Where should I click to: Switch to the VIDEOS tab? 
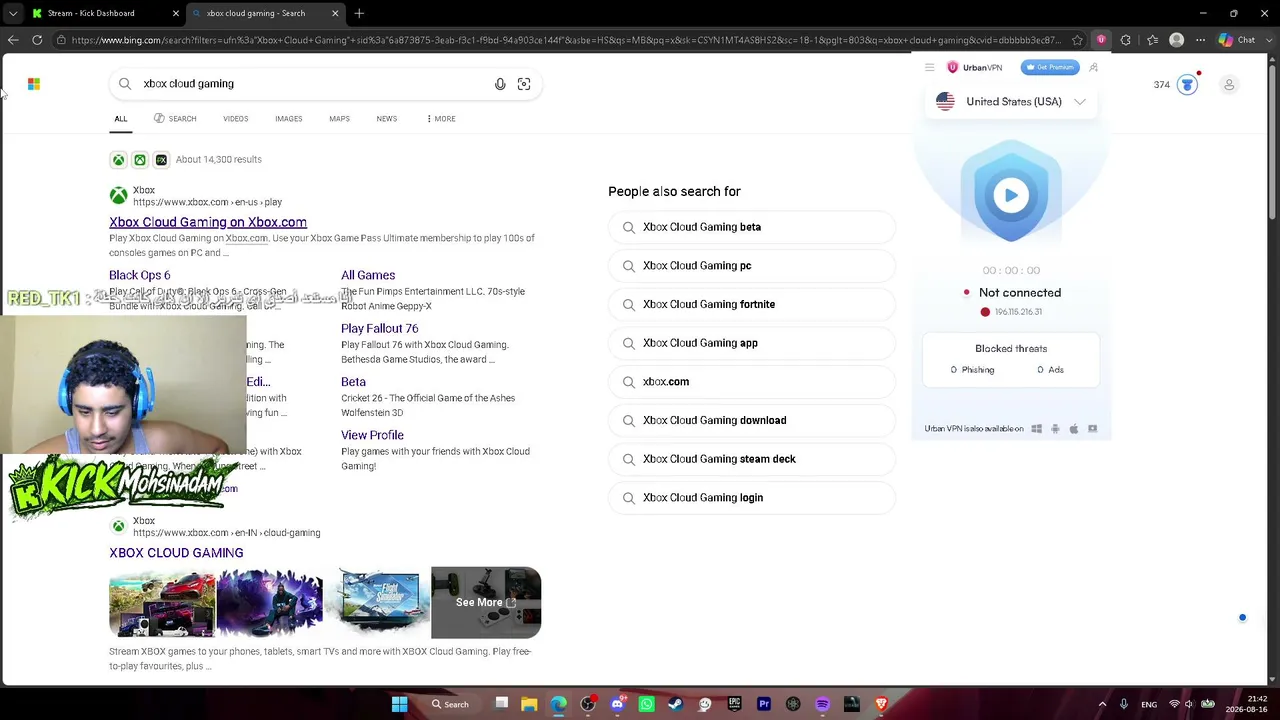point(236,119)
